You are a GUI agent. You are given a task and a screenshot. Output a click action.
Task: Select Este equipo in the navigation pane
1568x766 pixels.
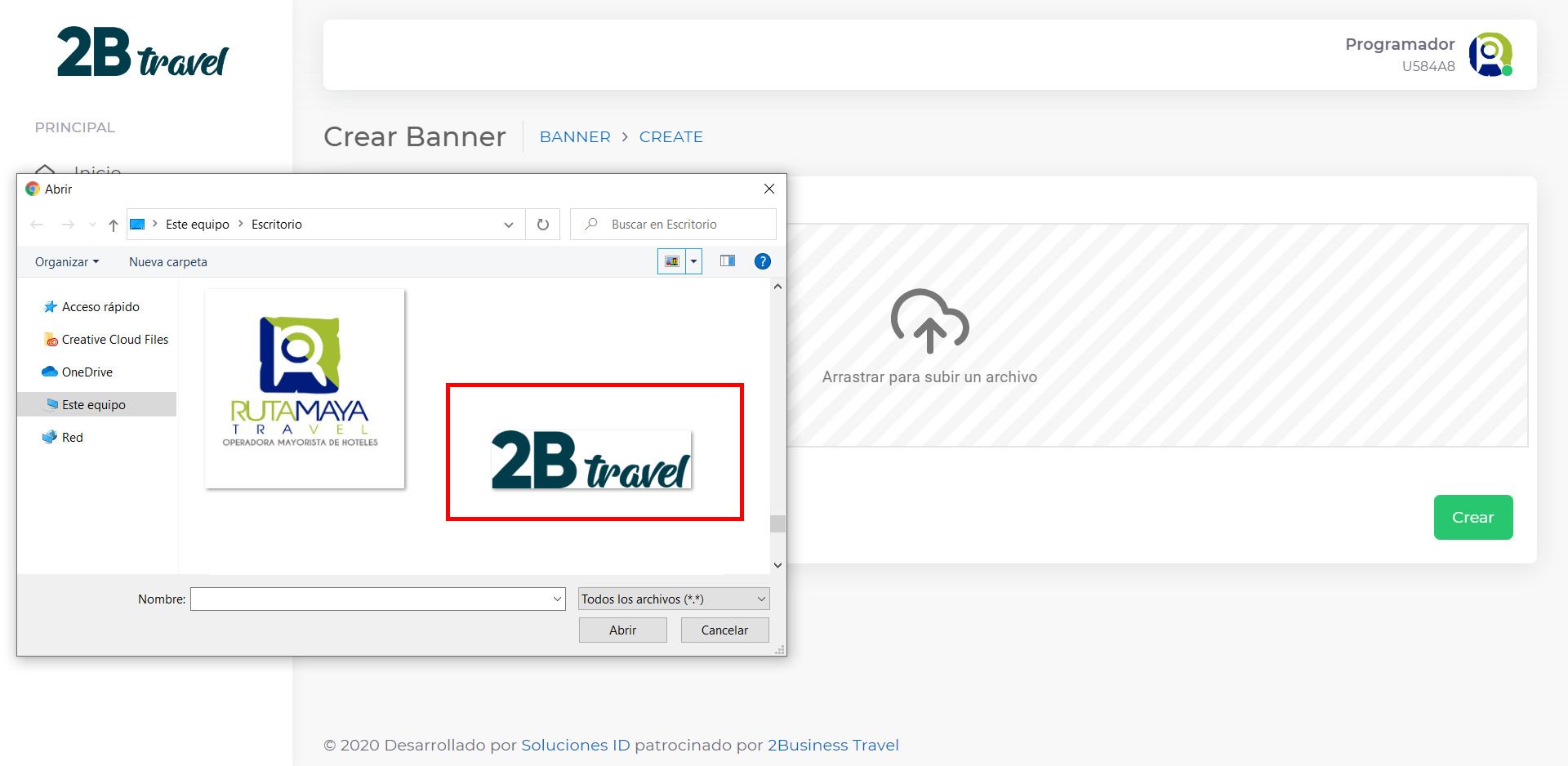tap(97, 404)
